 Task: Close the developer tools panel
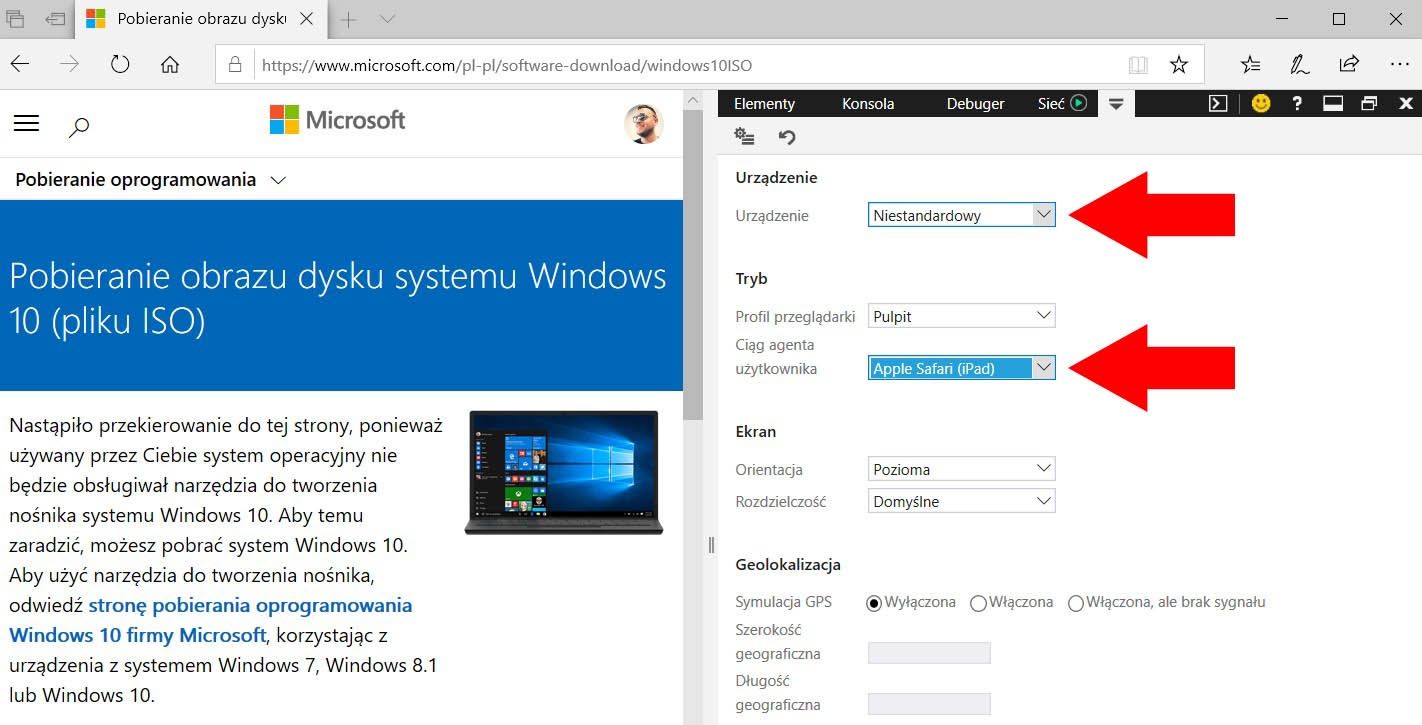tap(1406, 103)
